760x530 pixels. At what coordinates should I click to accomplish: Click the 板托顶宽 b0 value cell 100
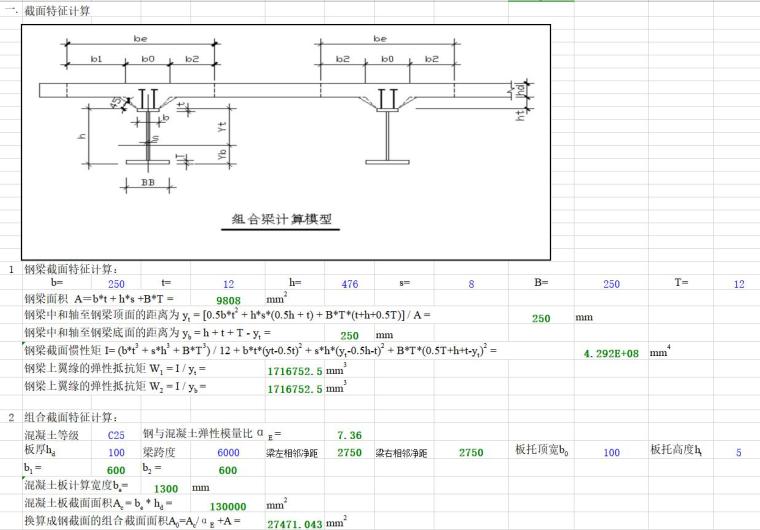coord(611,453)
